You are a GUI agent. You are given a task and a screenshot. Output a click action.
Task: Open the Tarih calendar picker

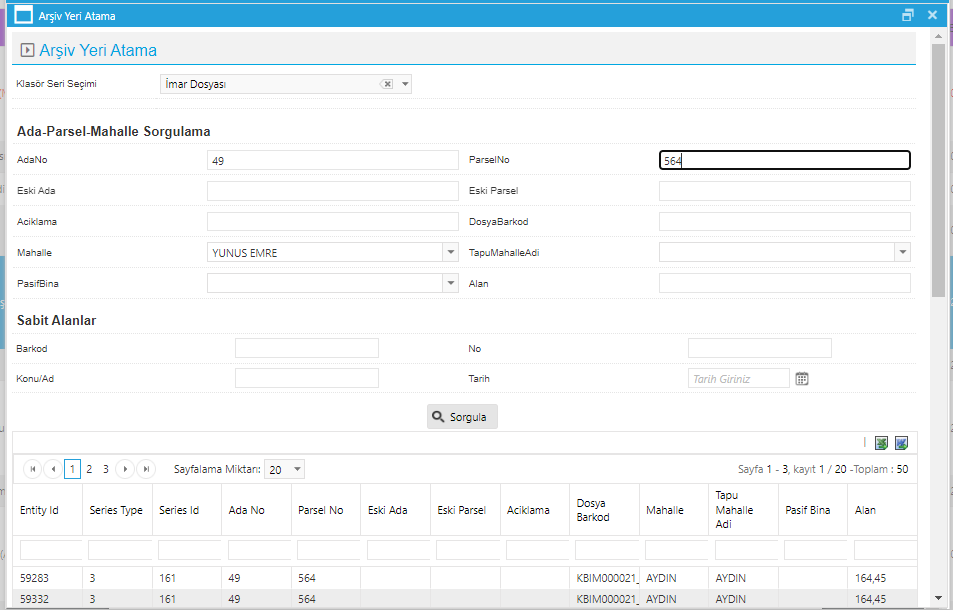pyautogui.click(x=802, y=379)
